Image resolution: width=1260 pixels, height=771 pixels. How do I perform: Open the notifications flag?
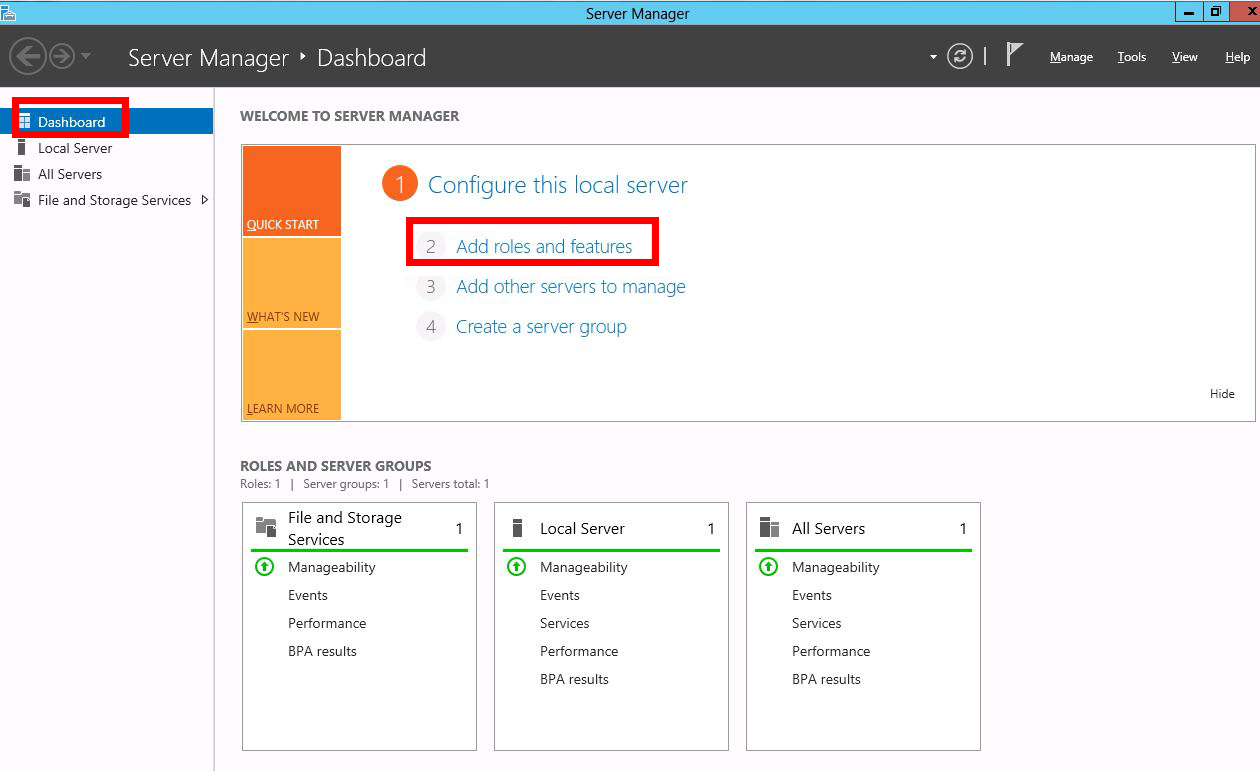pos(1014,56)
